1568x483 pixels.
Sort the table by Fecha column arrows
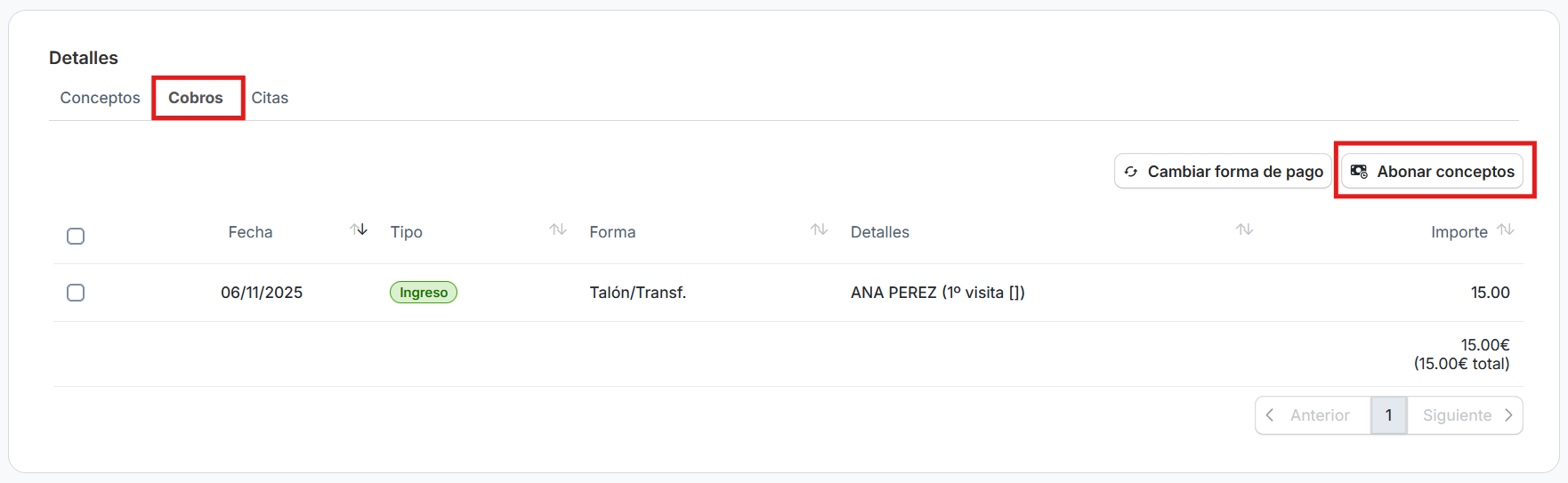click(359, 230)
